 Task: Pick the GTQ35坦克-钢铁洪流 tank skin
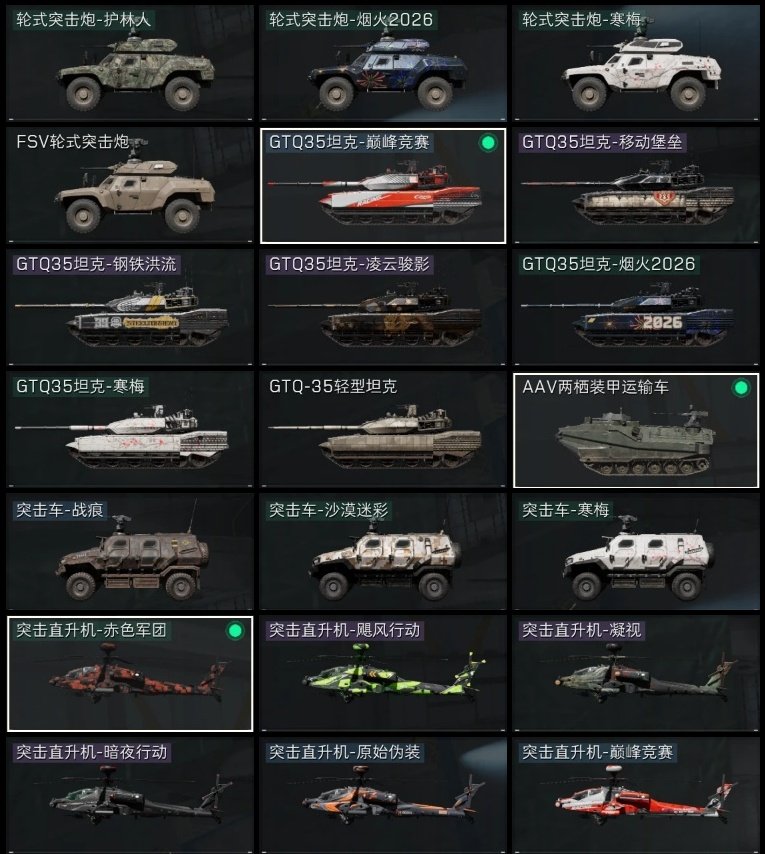(130, 307)
